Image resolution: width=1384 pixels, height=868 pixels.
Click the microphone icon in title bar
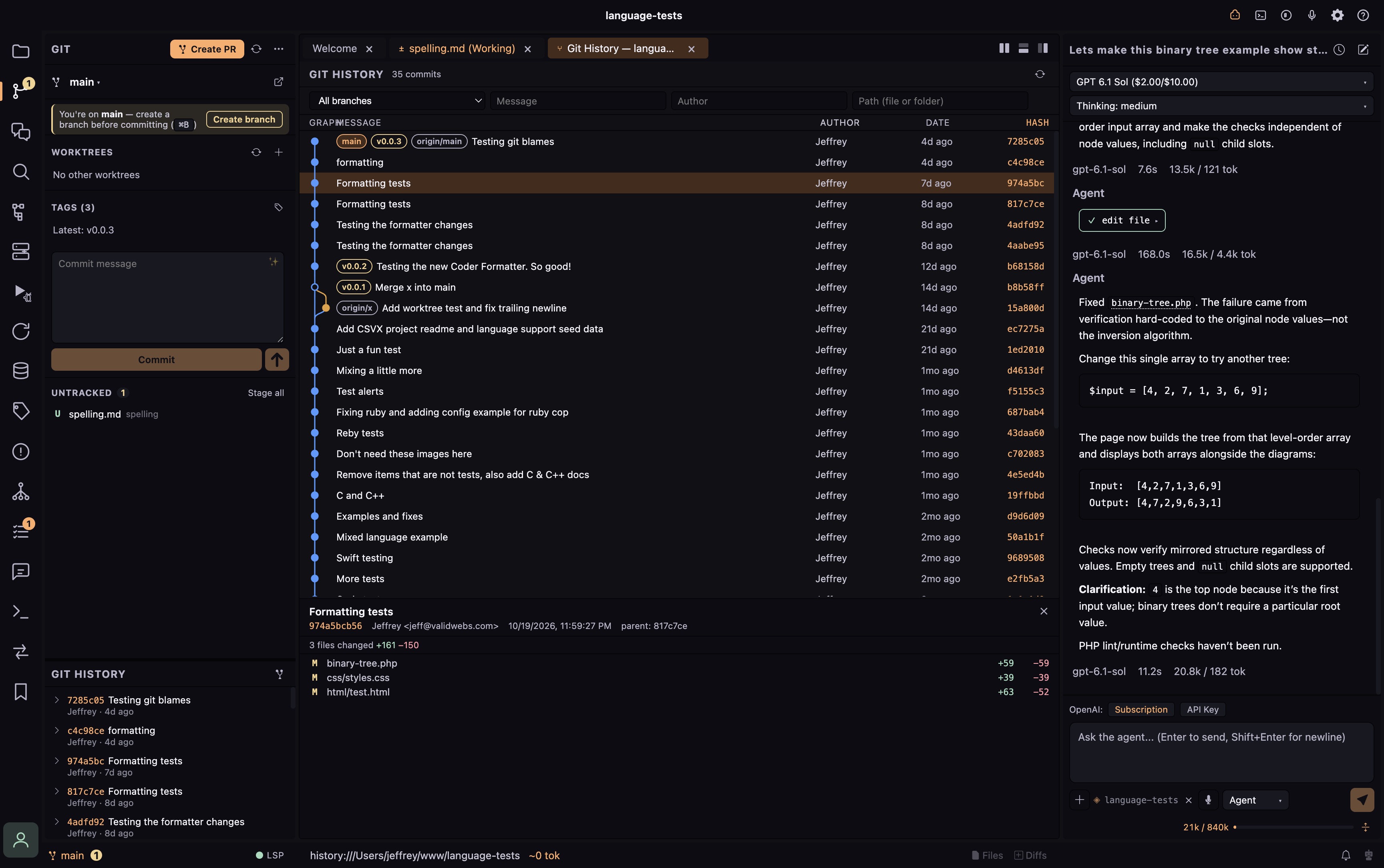[1312, 16]
